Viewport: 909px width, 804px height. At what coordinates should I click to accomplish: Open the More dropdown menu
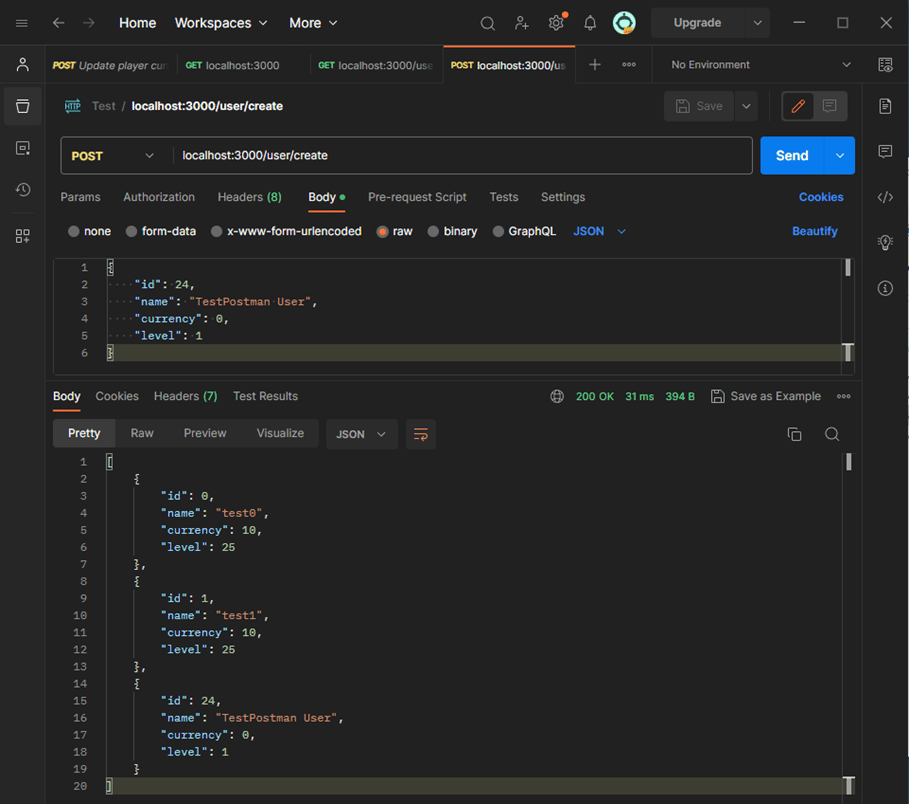[313, 23]
